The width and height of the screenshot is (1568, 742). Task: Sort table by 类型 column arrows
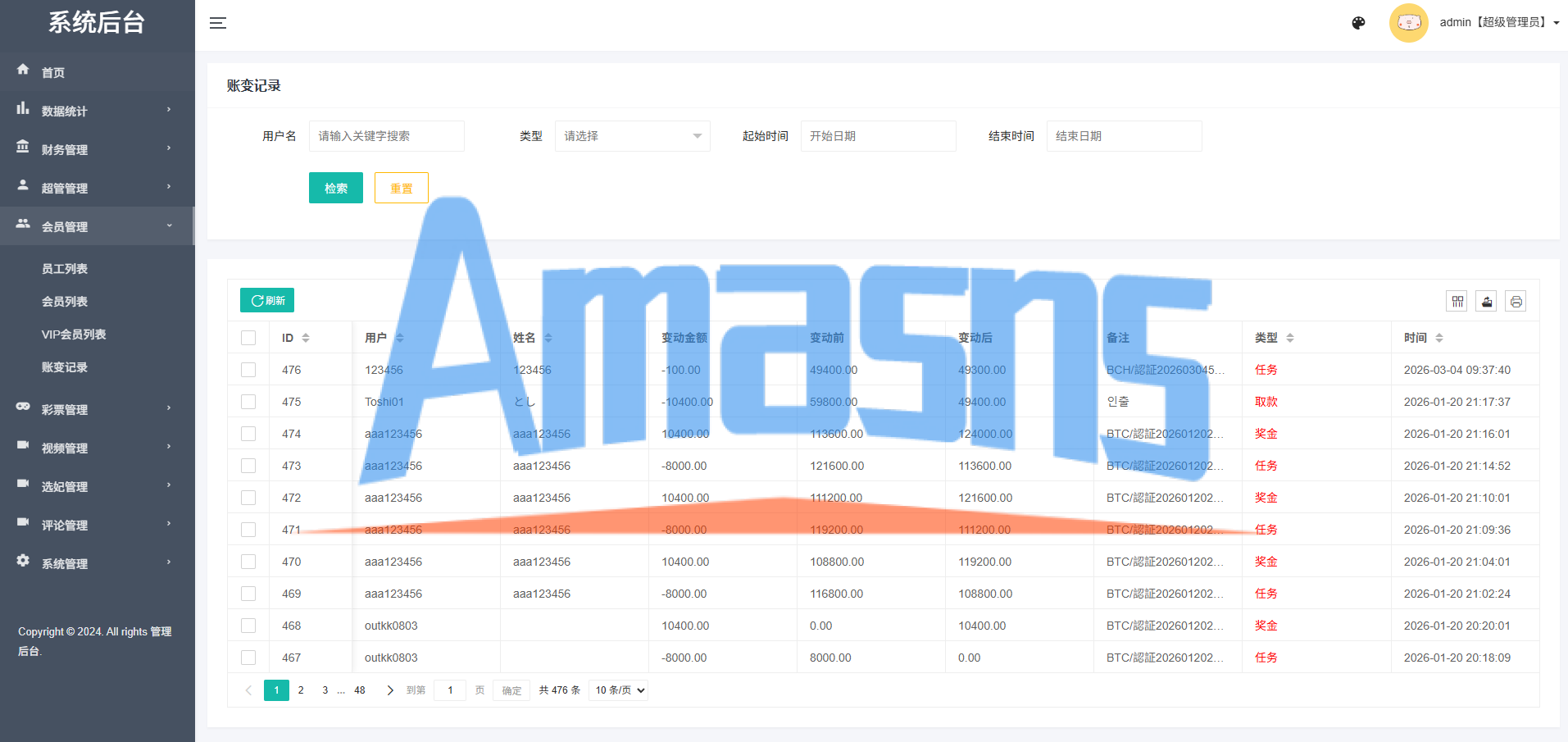coord(1290,338)
